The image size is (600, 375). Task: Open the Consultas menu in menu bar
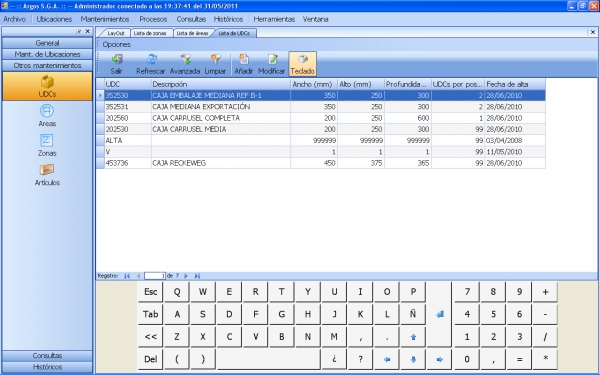click(191, 19)
